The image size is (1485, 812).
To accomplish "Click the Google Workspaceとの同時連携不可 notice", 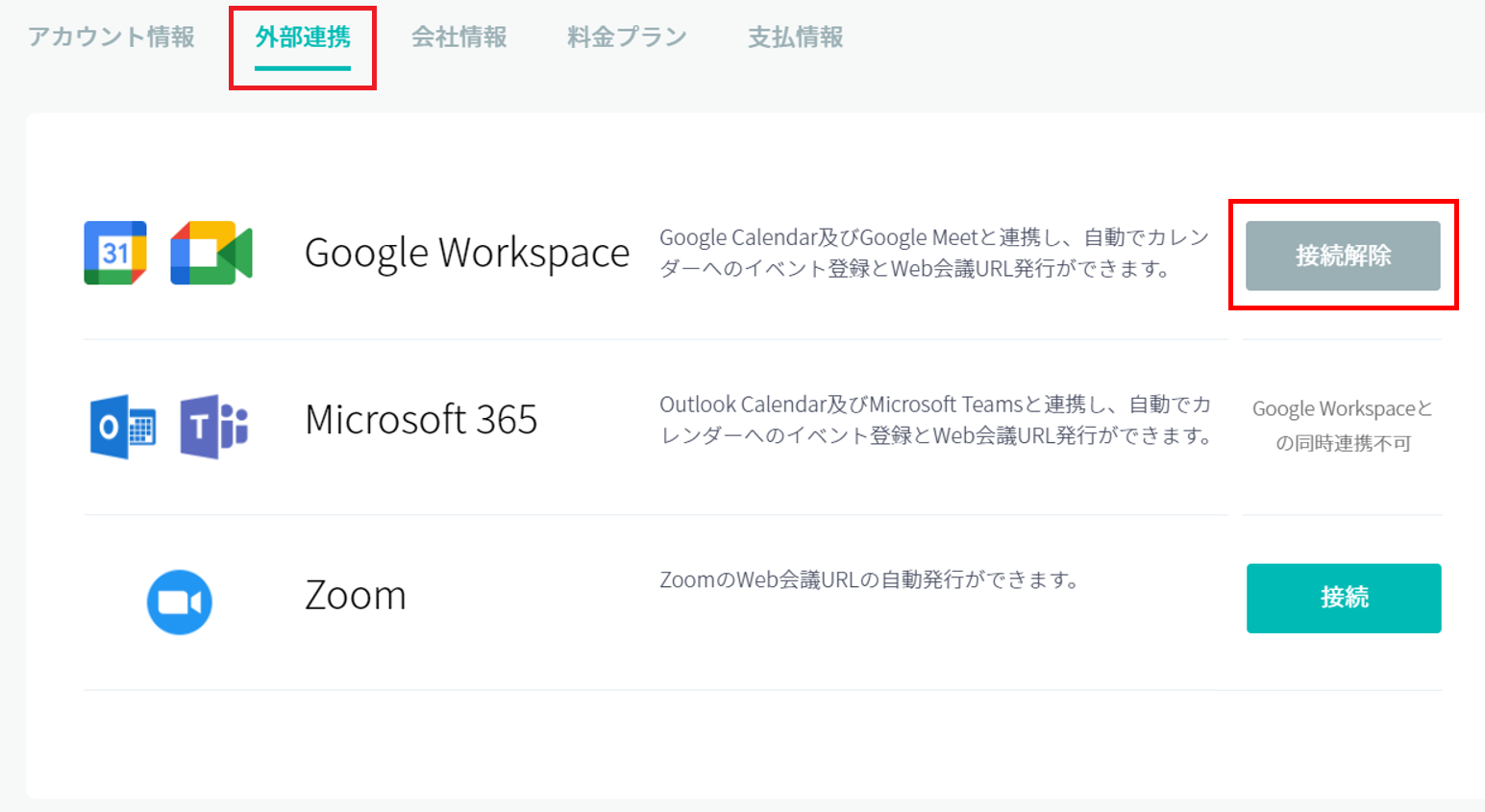I will point(1343,426).
